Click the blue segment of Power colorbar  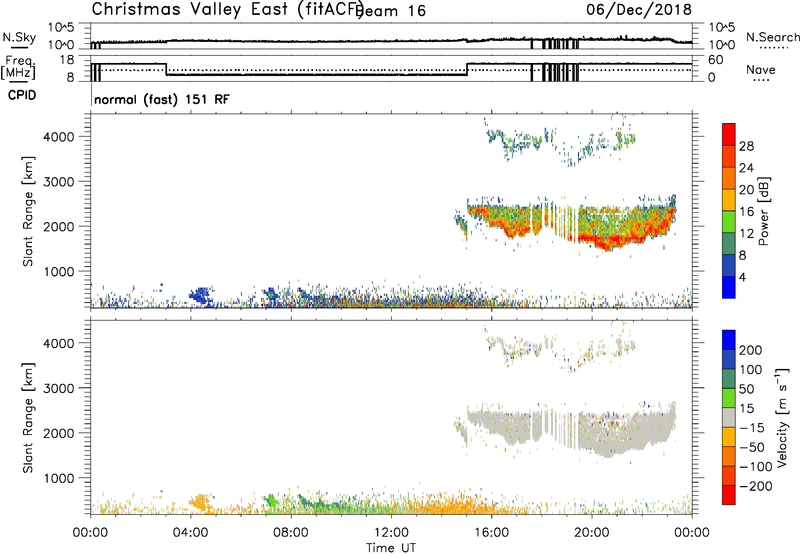click(729, 287)
